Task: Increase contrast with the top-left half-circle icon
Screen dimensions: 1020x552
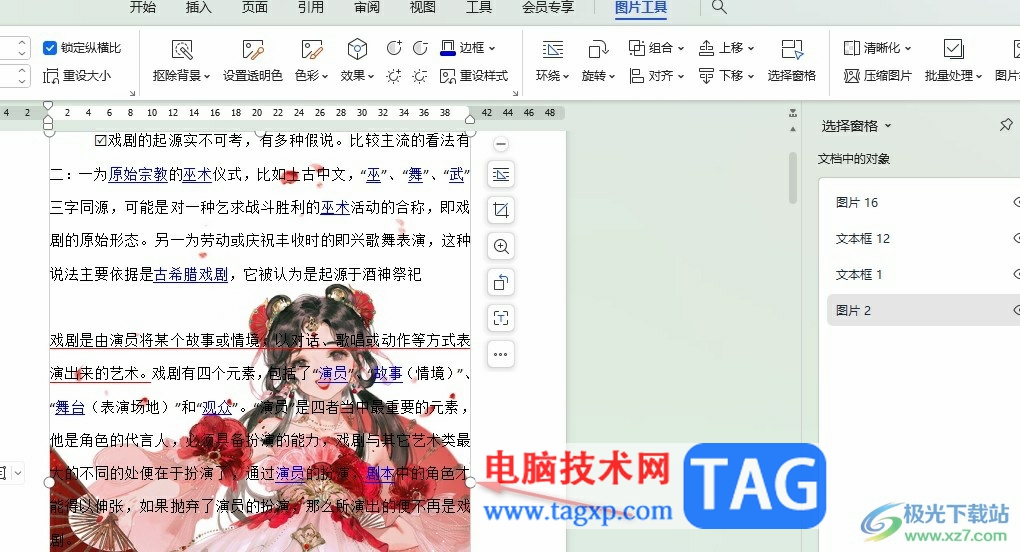Action: pos(394,48)
